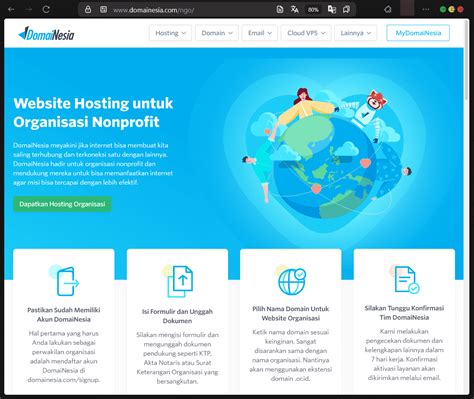Open the profile avatar in browser toolbar

pos(407,9)
